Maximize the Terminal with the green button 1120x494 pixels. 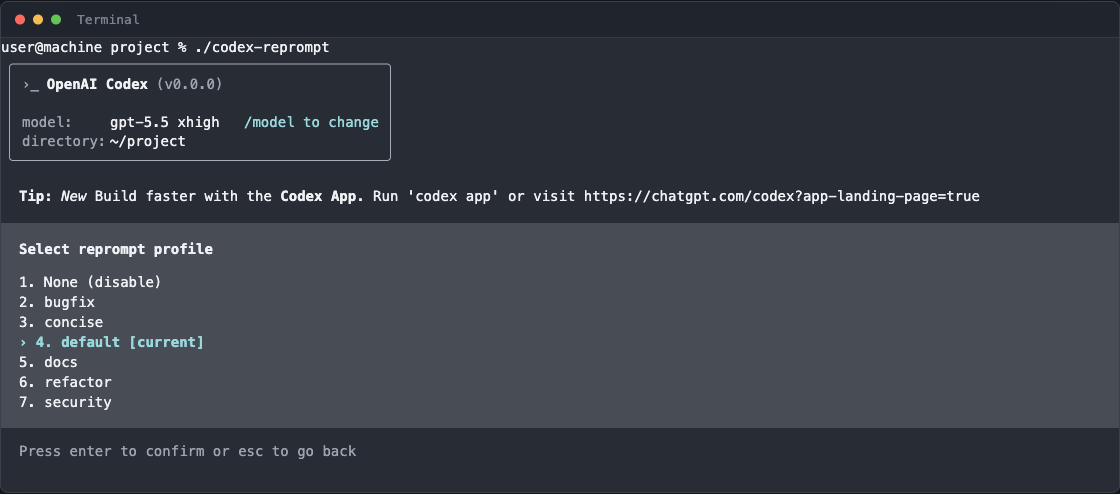[x=56, y=20]
